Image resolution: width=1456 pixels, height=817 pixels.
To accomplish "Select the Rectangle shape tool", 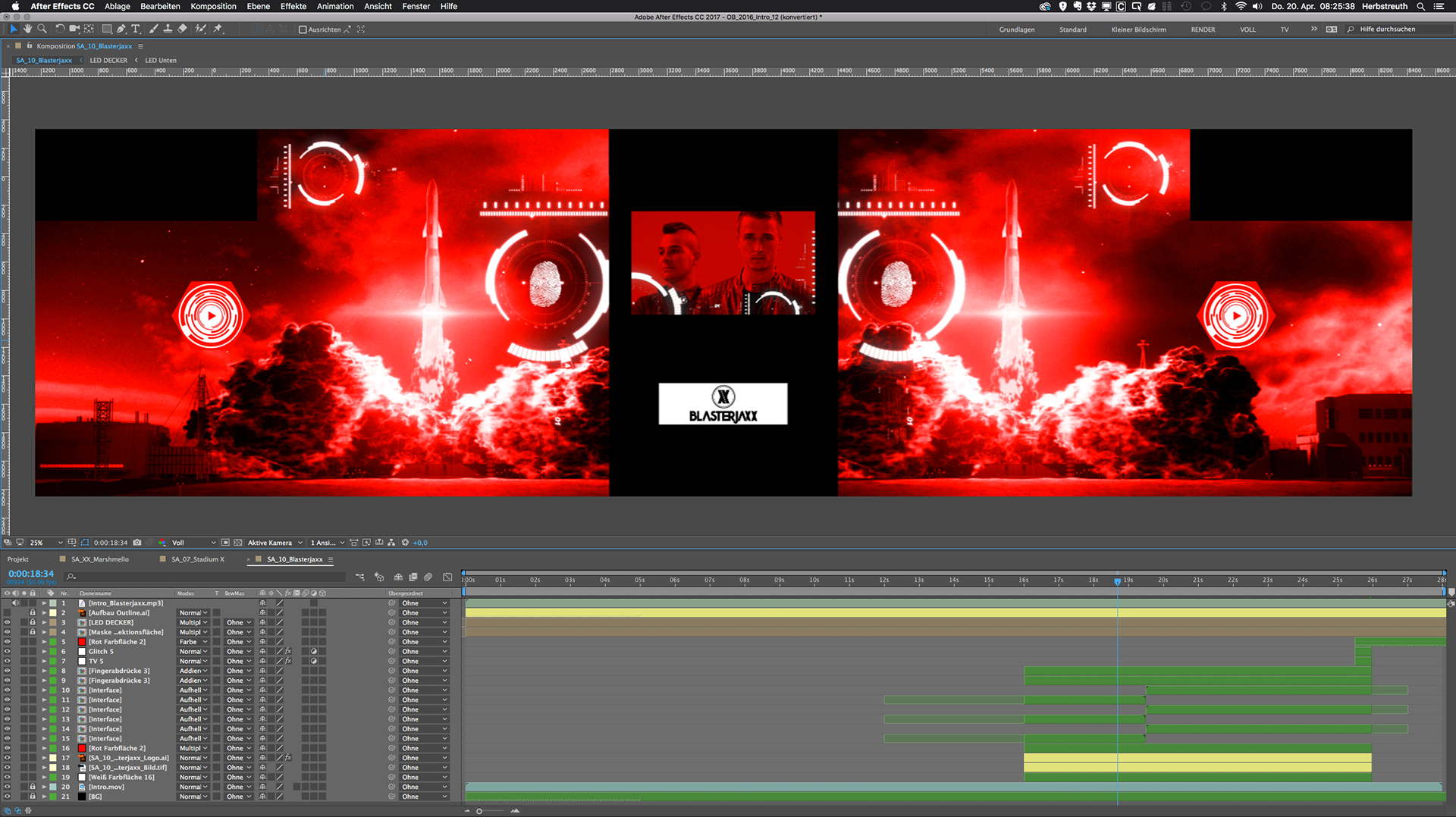I will 107,29.
